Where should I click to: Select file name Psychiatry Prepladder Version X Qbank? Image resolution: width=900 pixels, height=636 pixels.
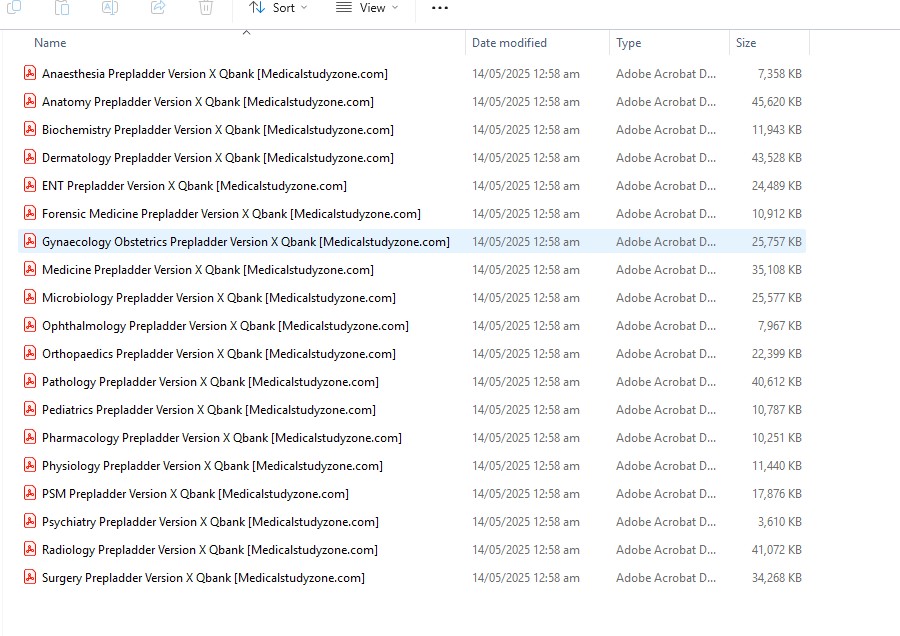[x=211, y=522]
